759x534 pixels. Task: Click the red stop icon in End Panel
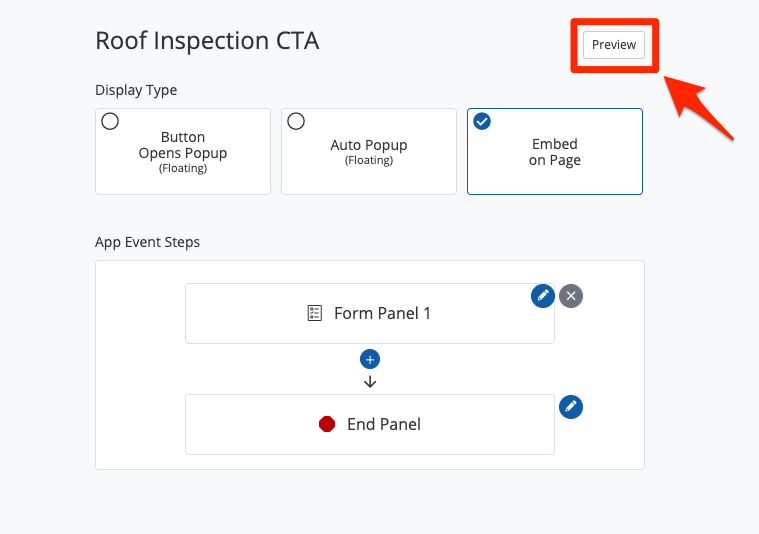[327, 424]
